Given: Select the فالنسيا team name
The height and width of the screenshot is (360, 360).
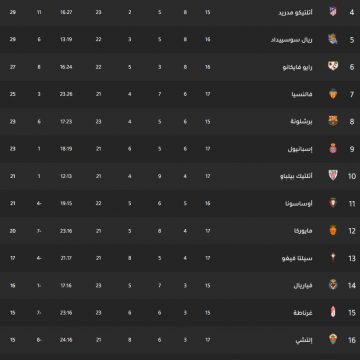Looking at the screenshot, I should 302,94.
